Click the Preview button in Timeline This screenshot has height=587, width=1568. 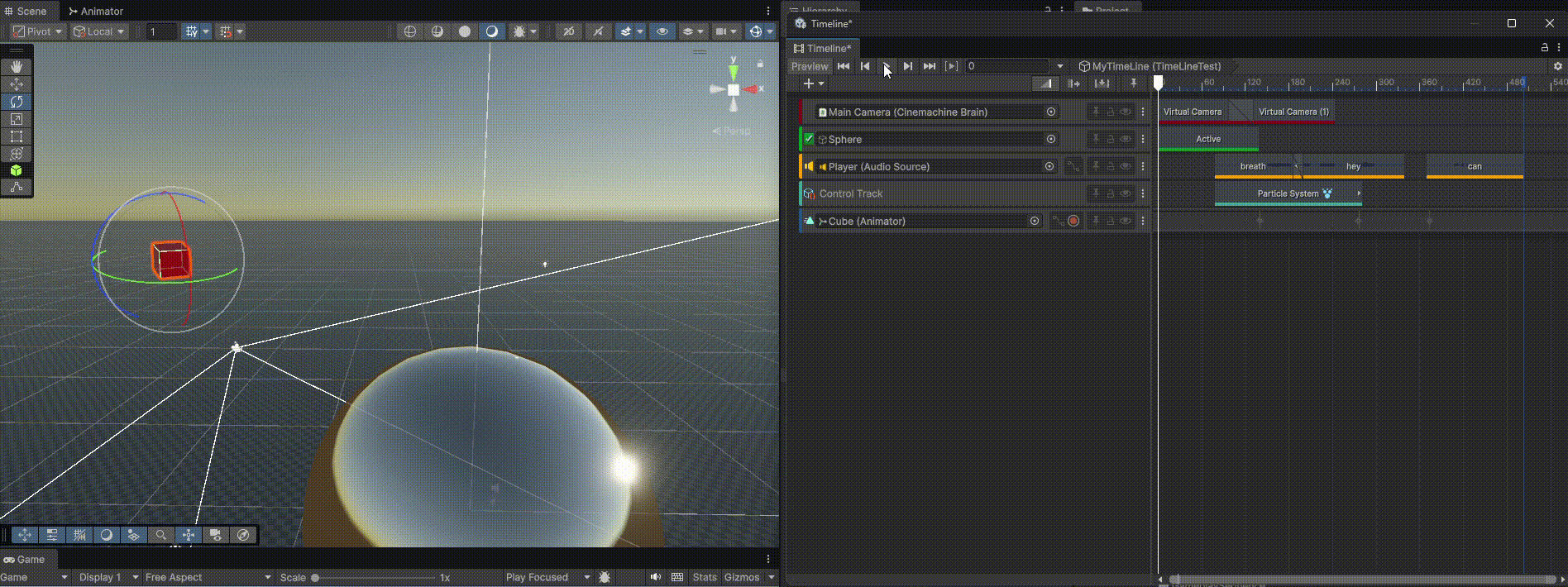pos(809,66)
